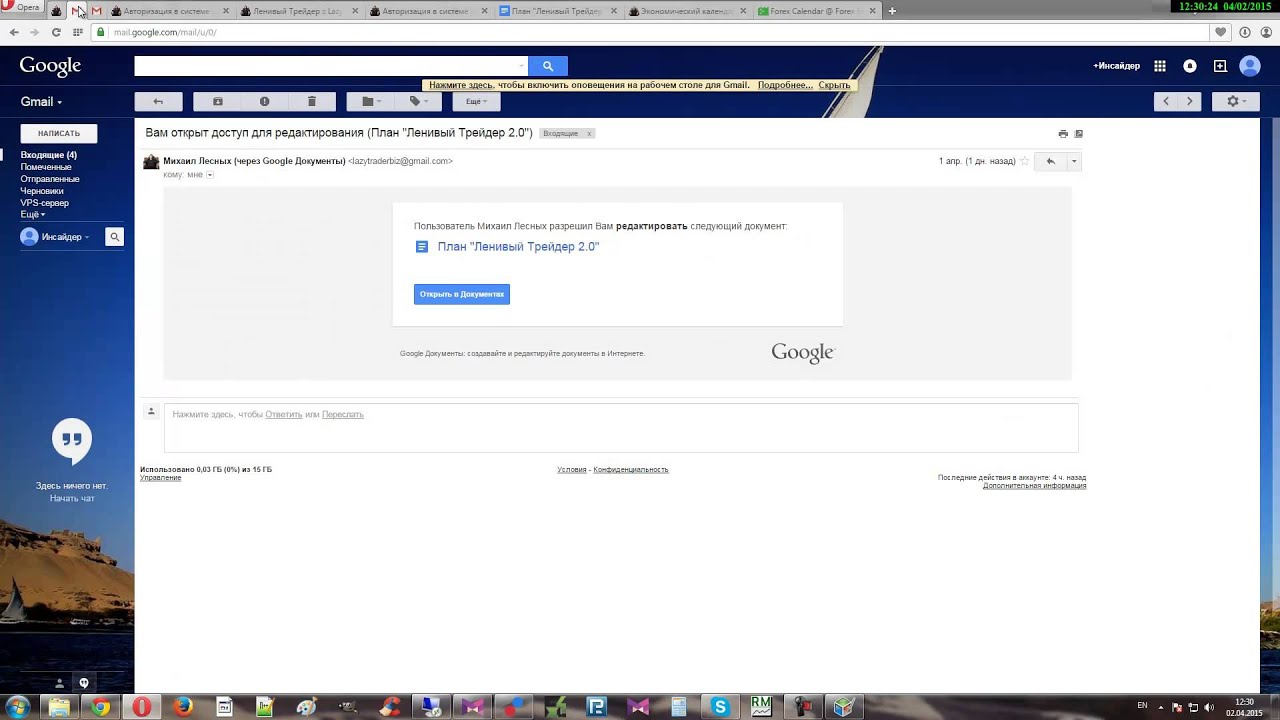Show the older message arrow
1280x720 pixels.
tap(1189, 101)
